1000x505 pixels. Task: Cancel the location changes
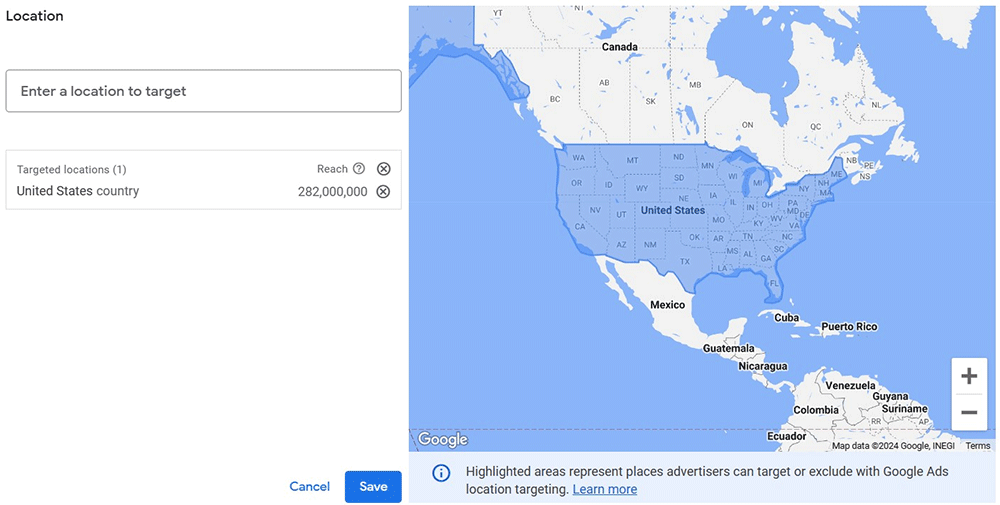309,487
